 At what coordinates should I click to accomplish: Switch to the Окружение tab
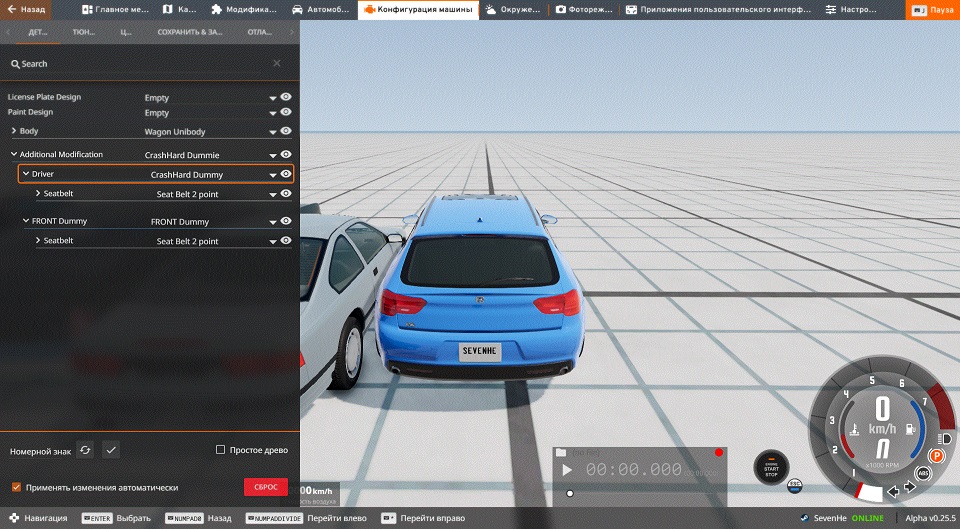coord(513,10)
